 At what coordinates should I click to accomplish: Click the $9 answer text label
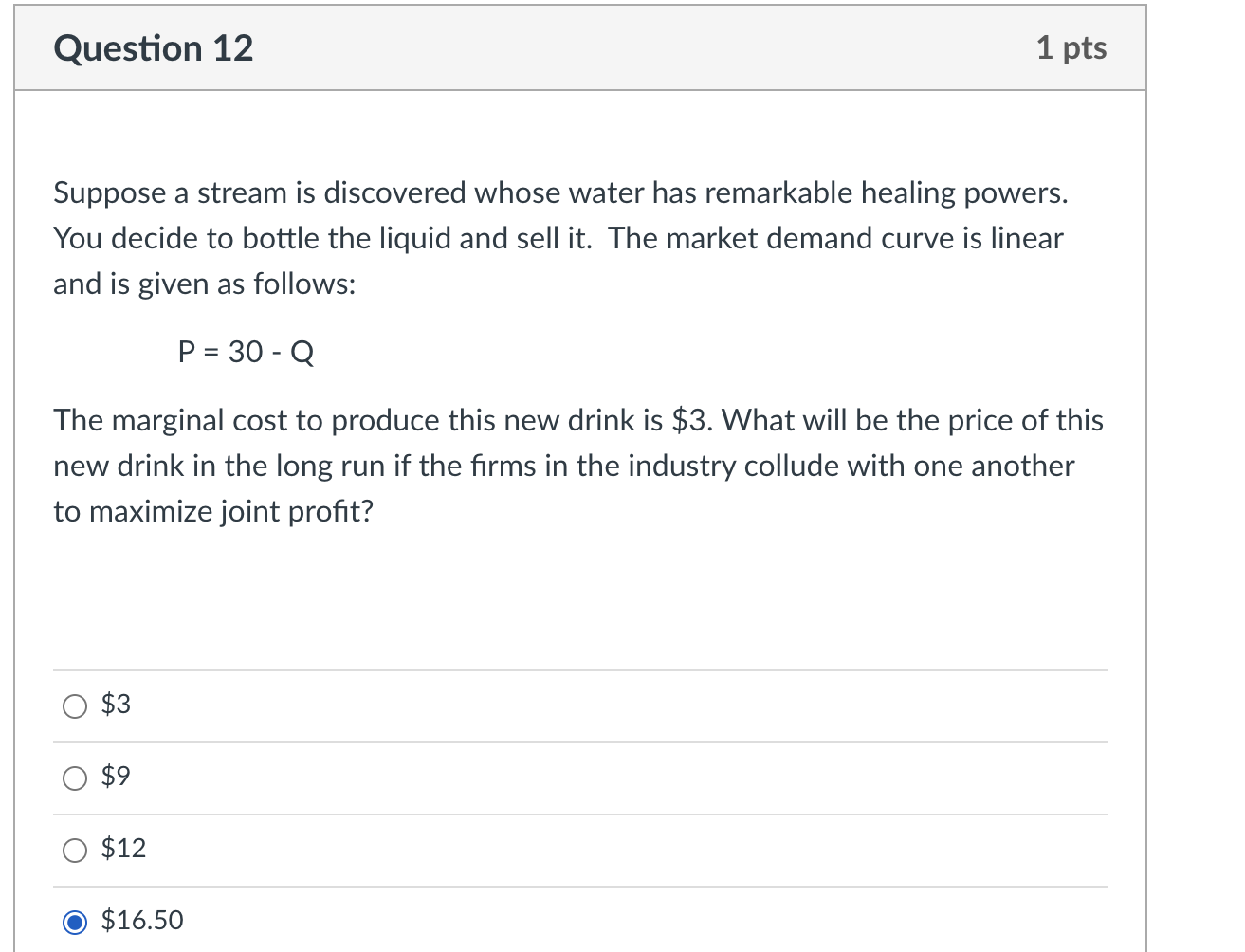pyautogui.click(x=116, y=776)
